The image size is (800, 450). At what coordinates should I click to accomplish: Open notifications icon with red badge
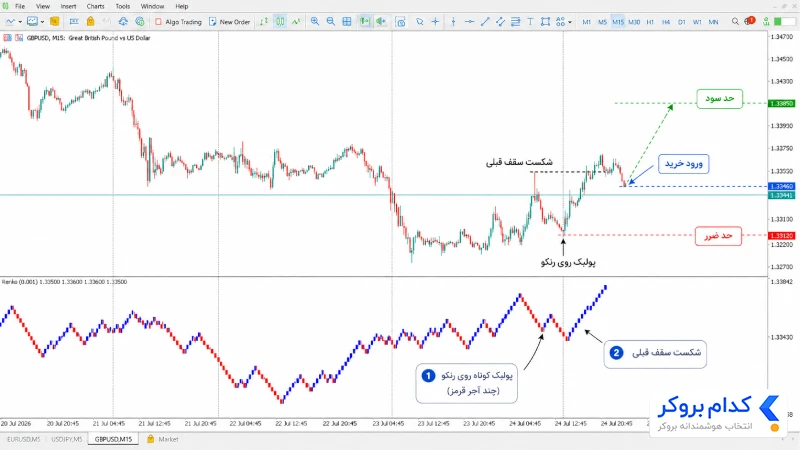(749, 21)
